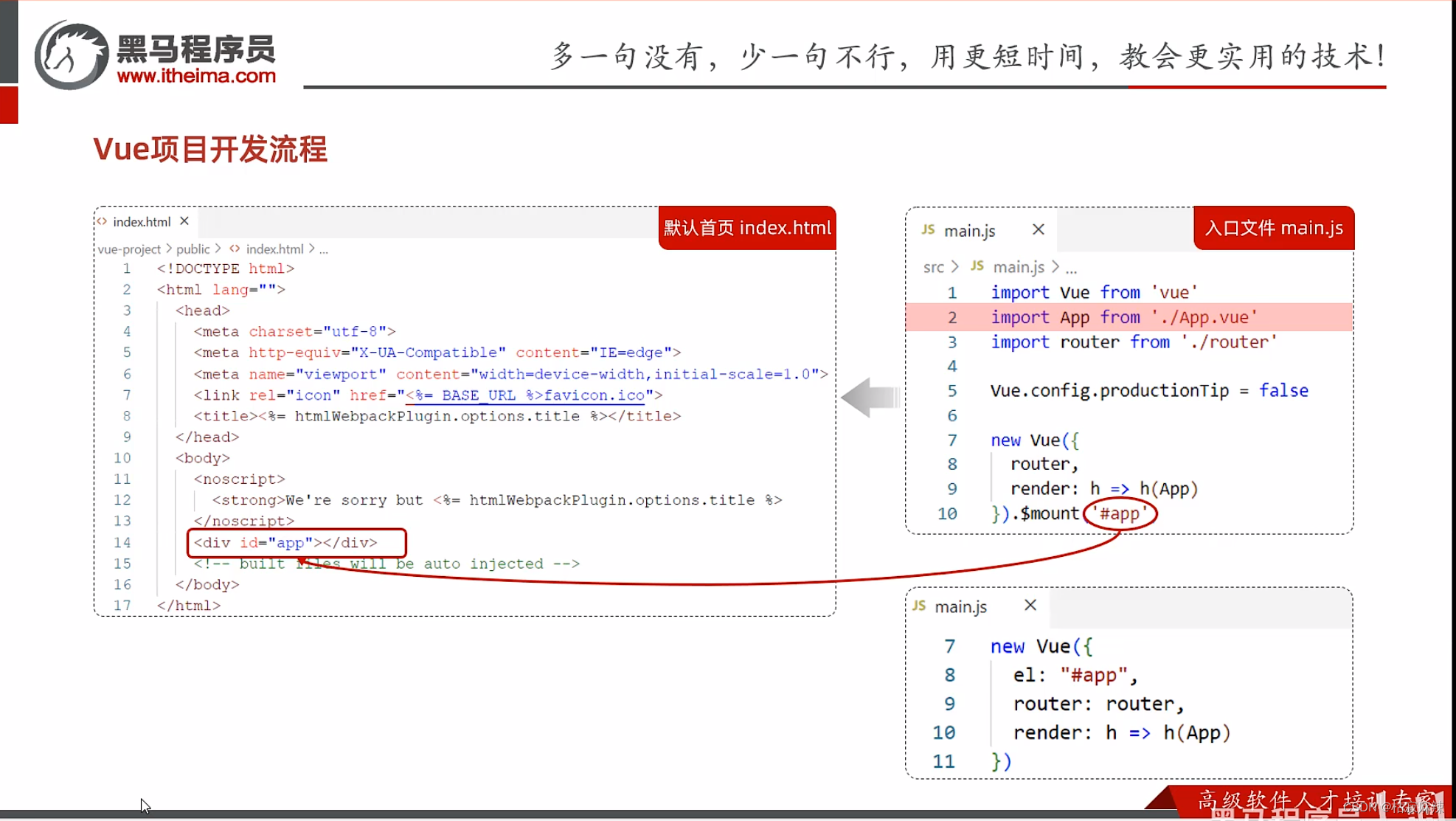Expand the vue-project breadcrumb chevron
1456x821 pixels.
(167, 249)
